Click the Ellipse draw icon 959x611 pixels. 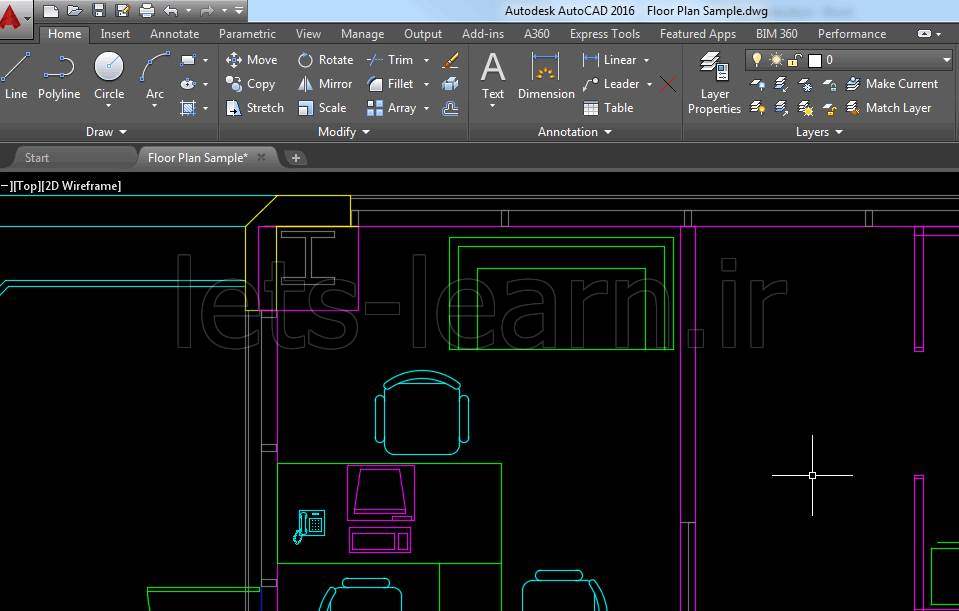(188, 84)
